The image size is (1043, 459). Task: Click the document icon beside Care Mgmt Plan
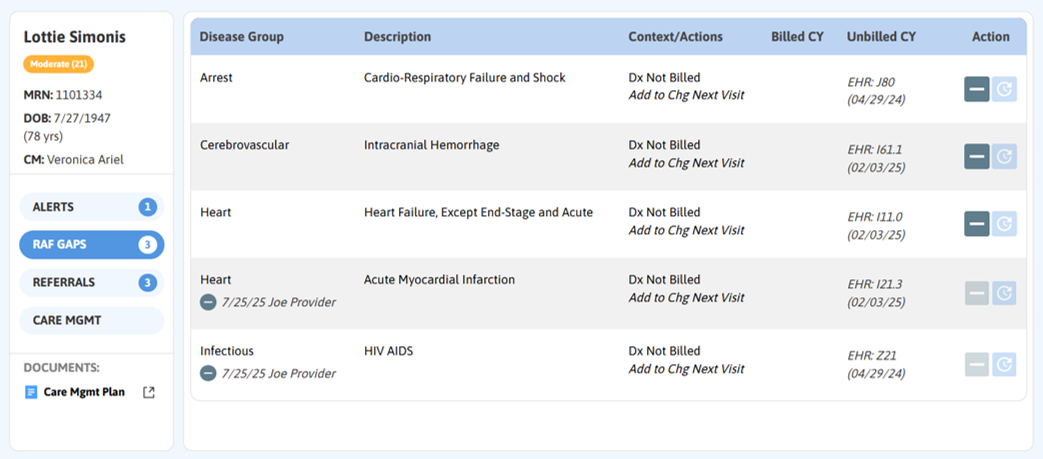tap(30, 392)
